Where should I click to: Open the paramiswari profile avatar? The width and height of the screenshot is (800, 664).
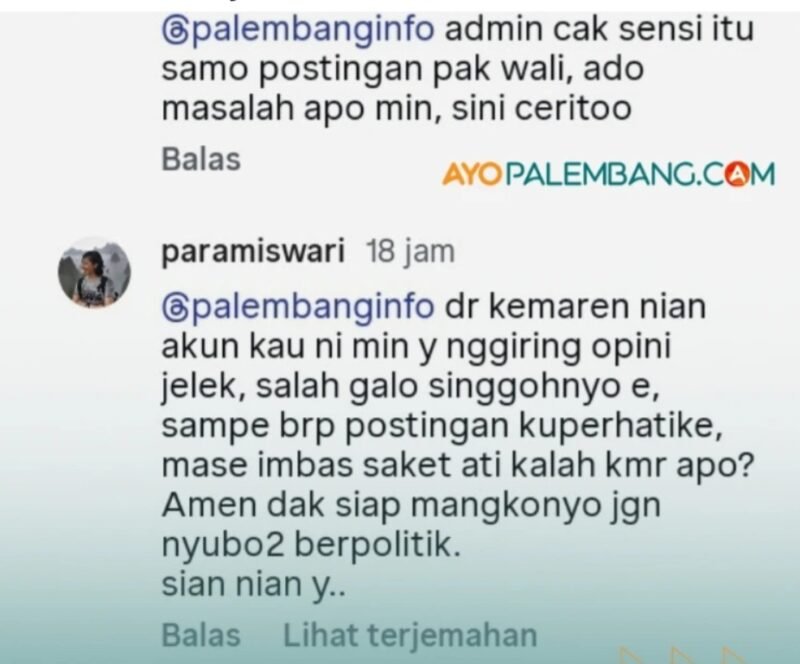(x=94, y=273)
